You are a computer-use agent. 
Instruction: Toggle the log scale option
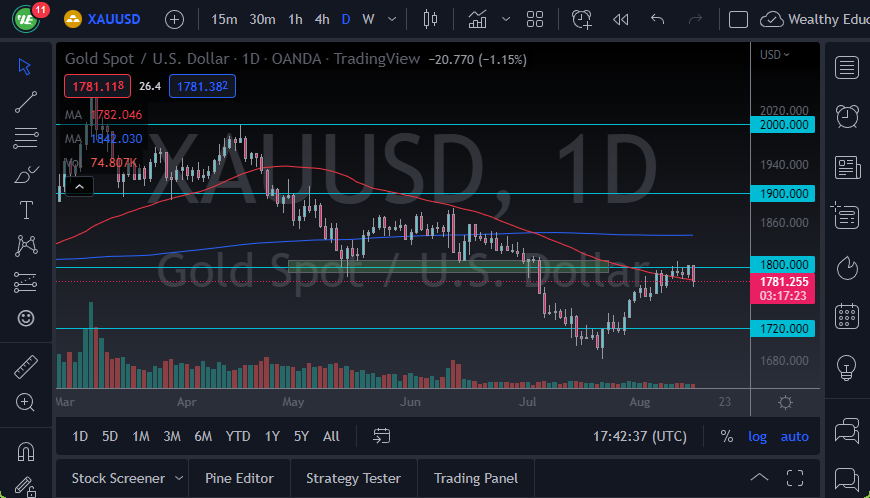tap(758, 436)
